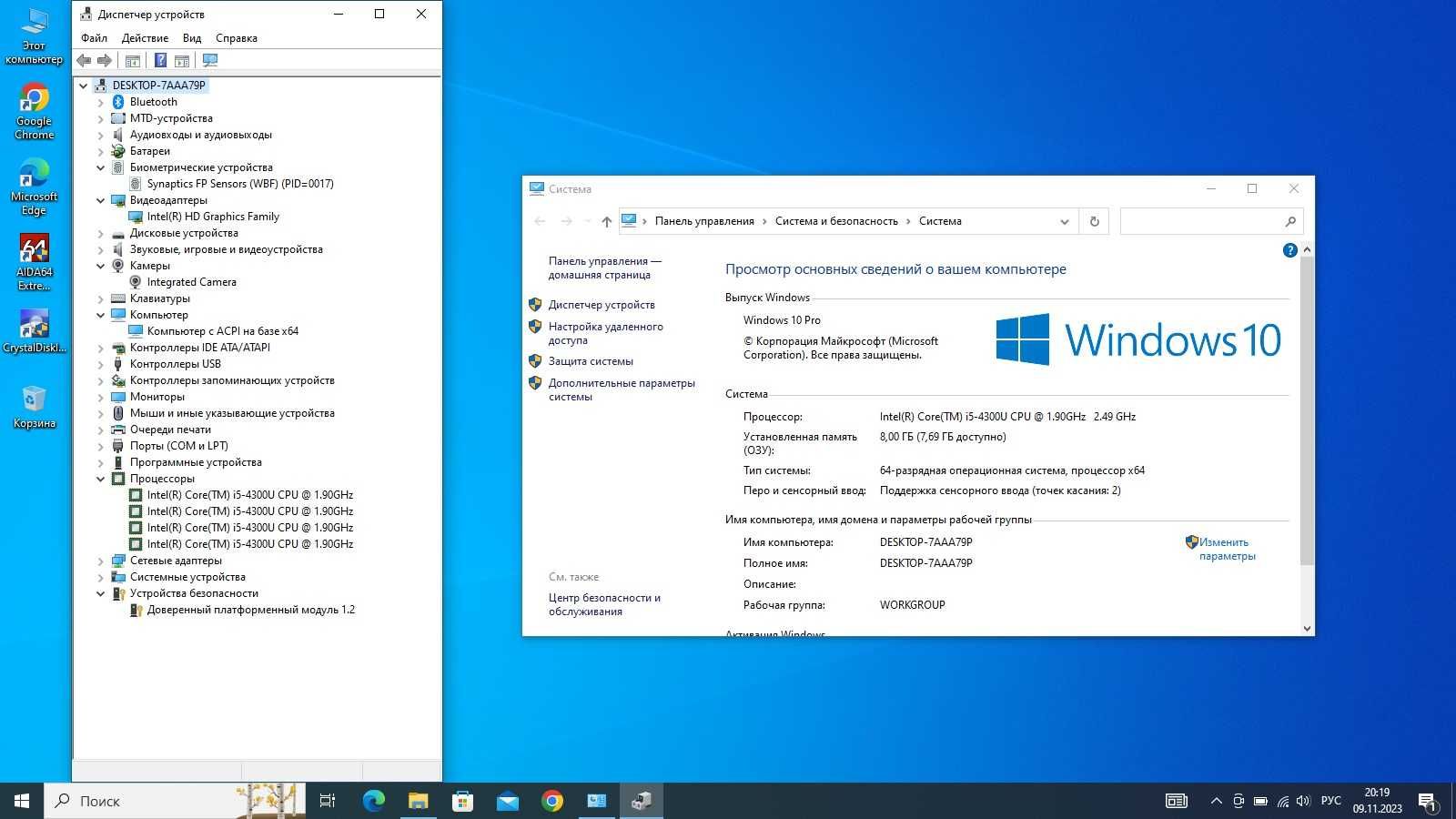The height and width of the screenshot is (819, 1456).
Task: Open the Справка menu
Action: tap(237, 38)
